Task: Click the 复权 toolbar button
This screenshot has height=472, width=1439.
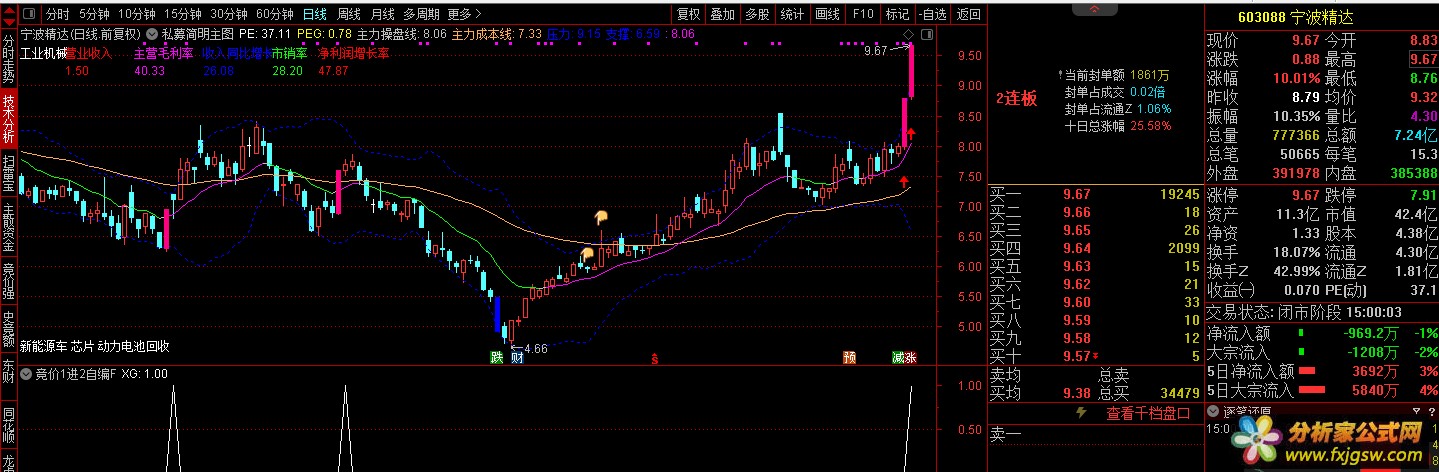Action: (x=688, y=14)
